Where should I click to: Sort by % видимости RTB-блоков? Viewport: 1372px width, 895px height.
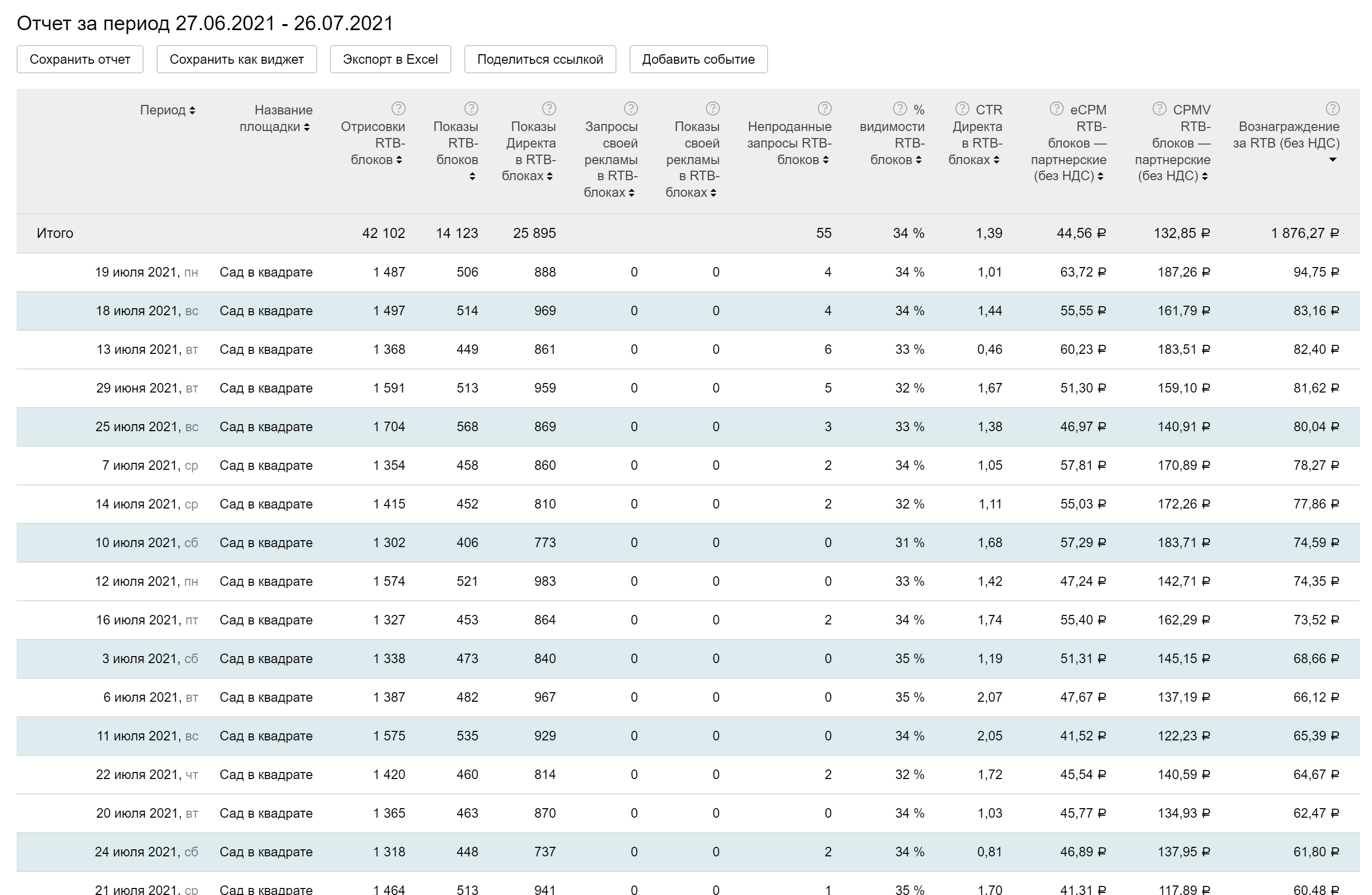point(918,160)
